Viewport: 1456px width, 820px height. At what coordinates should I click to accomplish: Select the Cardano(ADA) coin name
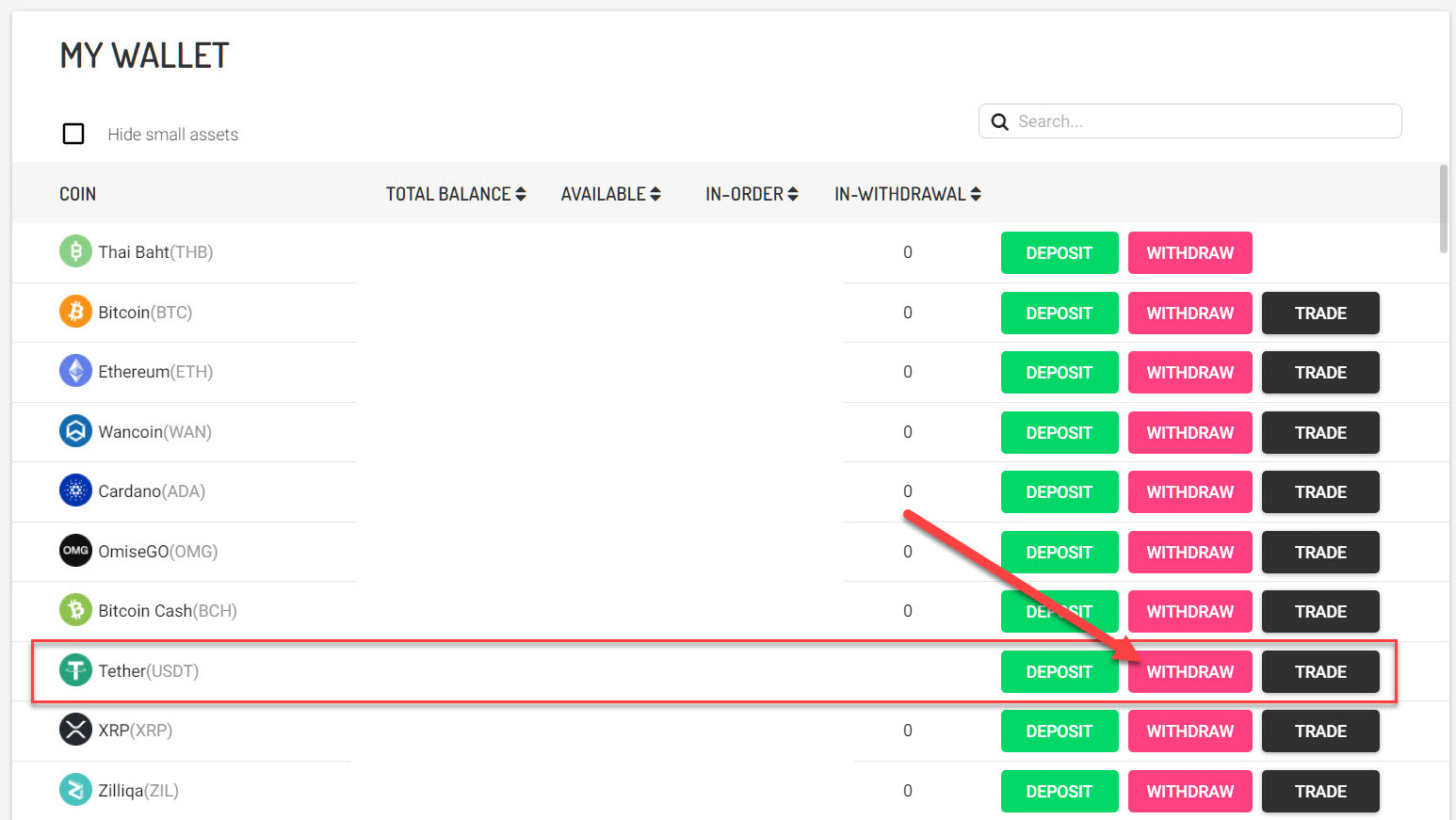152,490
